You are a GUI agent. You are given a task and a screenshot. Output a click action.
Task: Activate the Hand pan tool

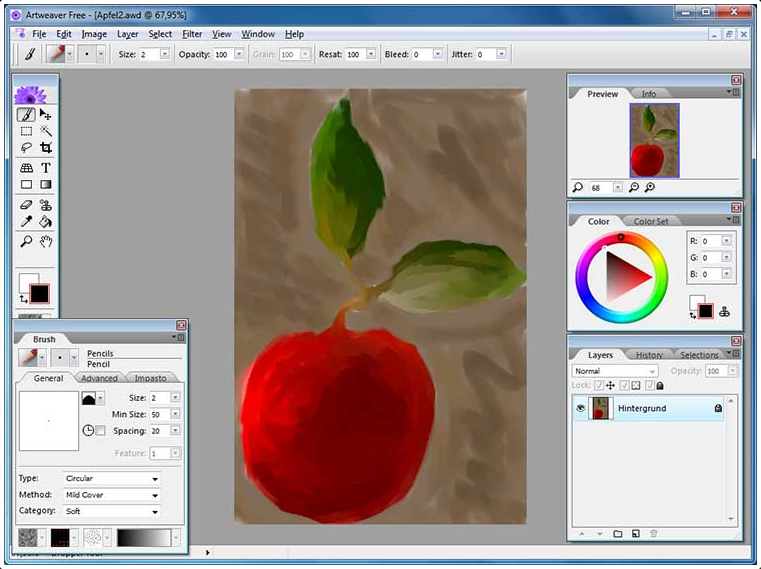click(46, 241)
